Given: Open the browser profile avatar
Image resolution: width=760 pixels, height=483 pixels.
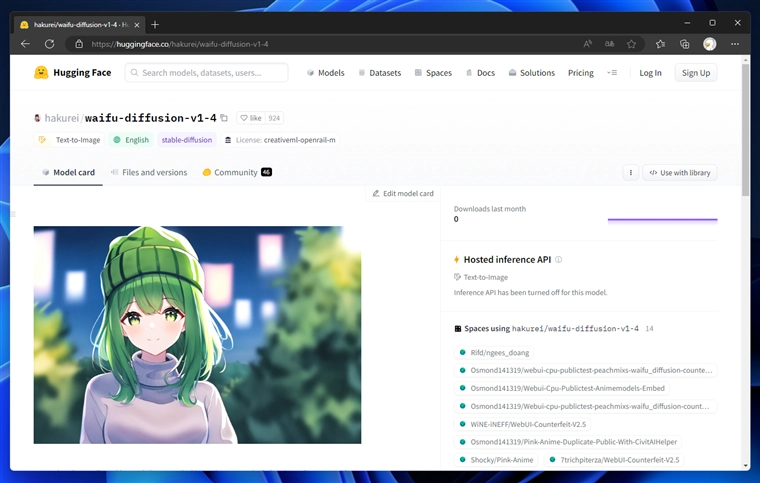Looking at the screenshot, I should tap(710, 44).
